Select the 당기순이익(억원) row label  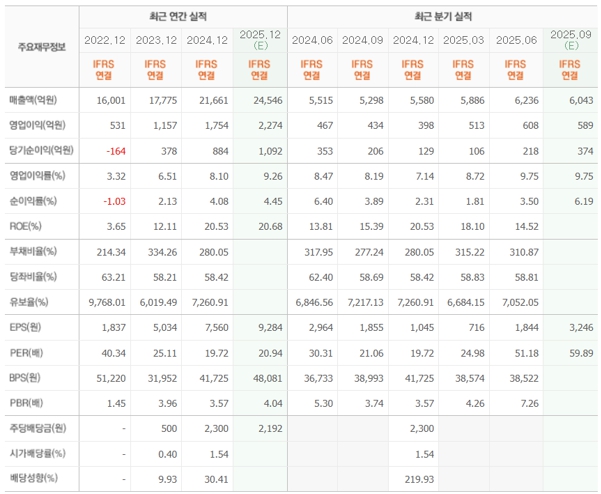41,150
